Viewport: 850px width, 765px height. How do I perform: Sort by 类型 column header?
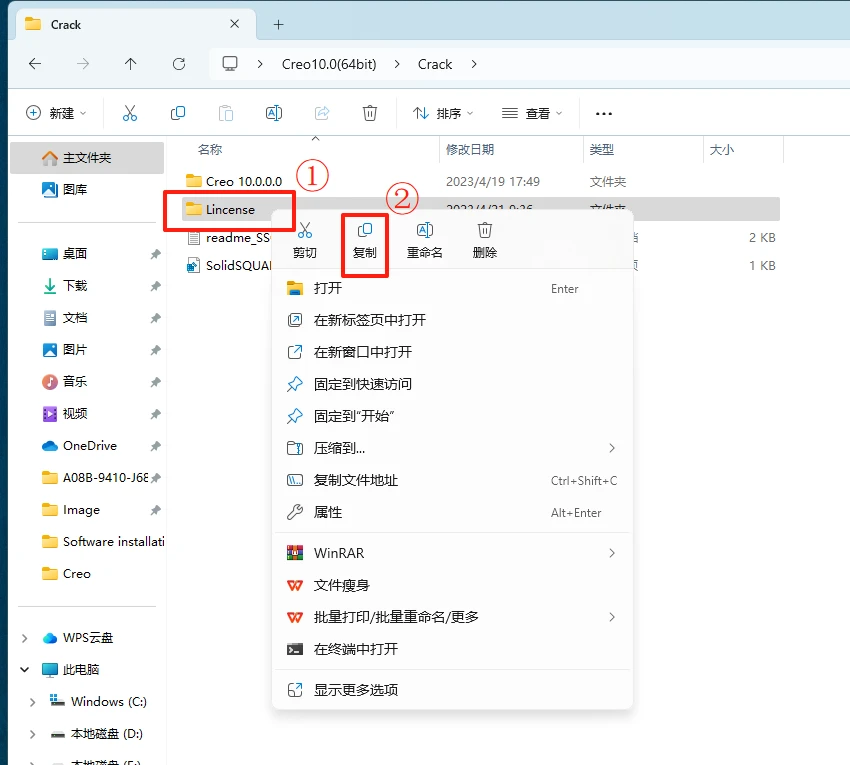click(602, 150)
